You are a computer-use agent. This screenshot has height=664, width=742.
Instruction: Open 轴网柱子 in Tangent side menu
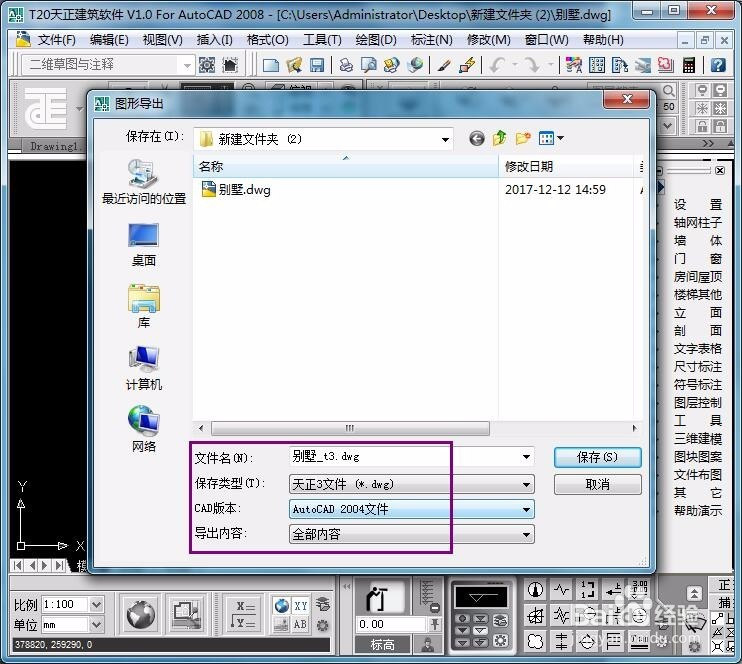tap(698, 222)
